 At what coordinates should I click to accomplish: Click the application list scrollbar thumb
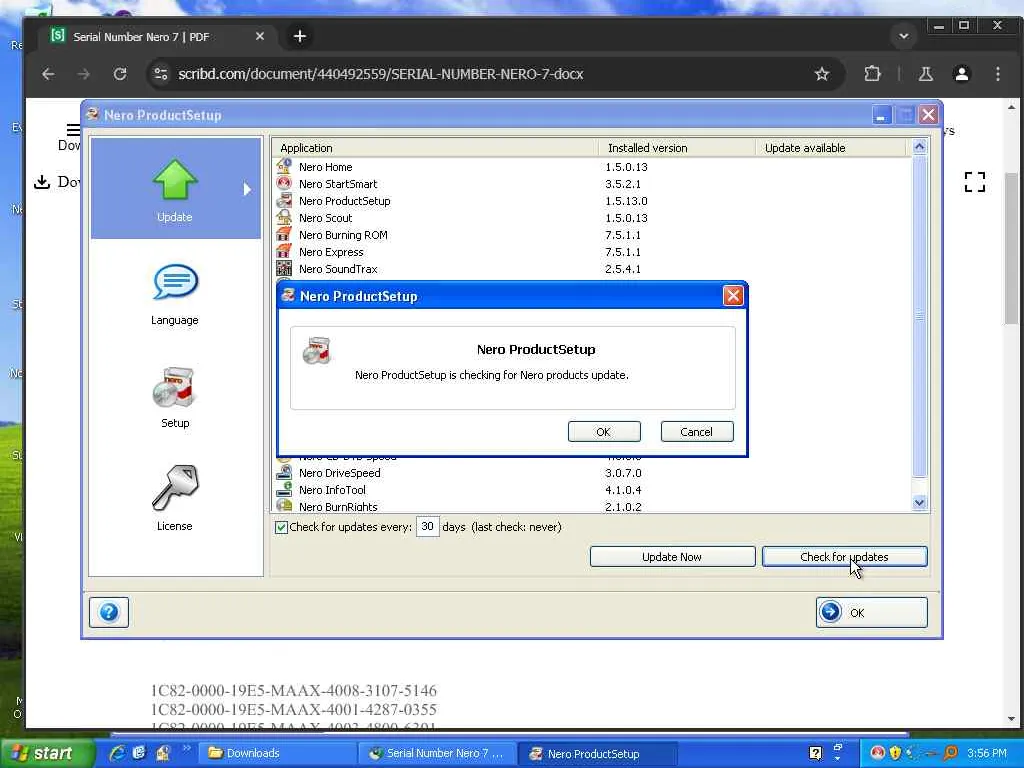[x=920, y=317]
